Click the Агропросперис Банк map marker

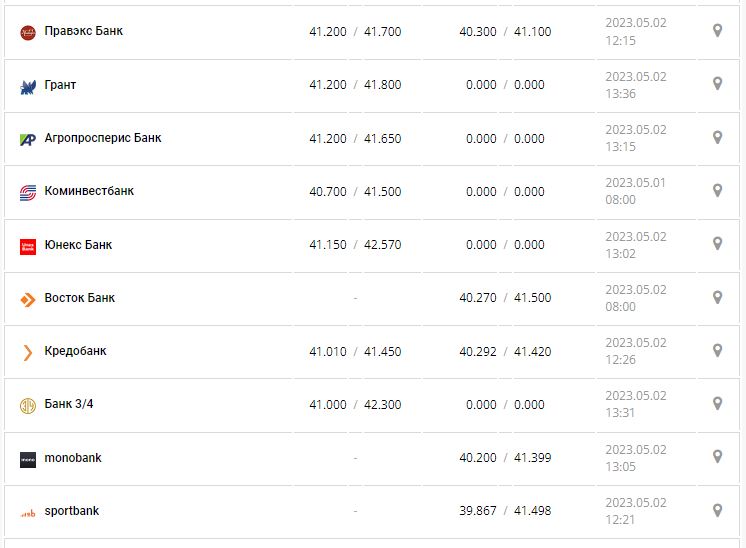coord(717,137)
